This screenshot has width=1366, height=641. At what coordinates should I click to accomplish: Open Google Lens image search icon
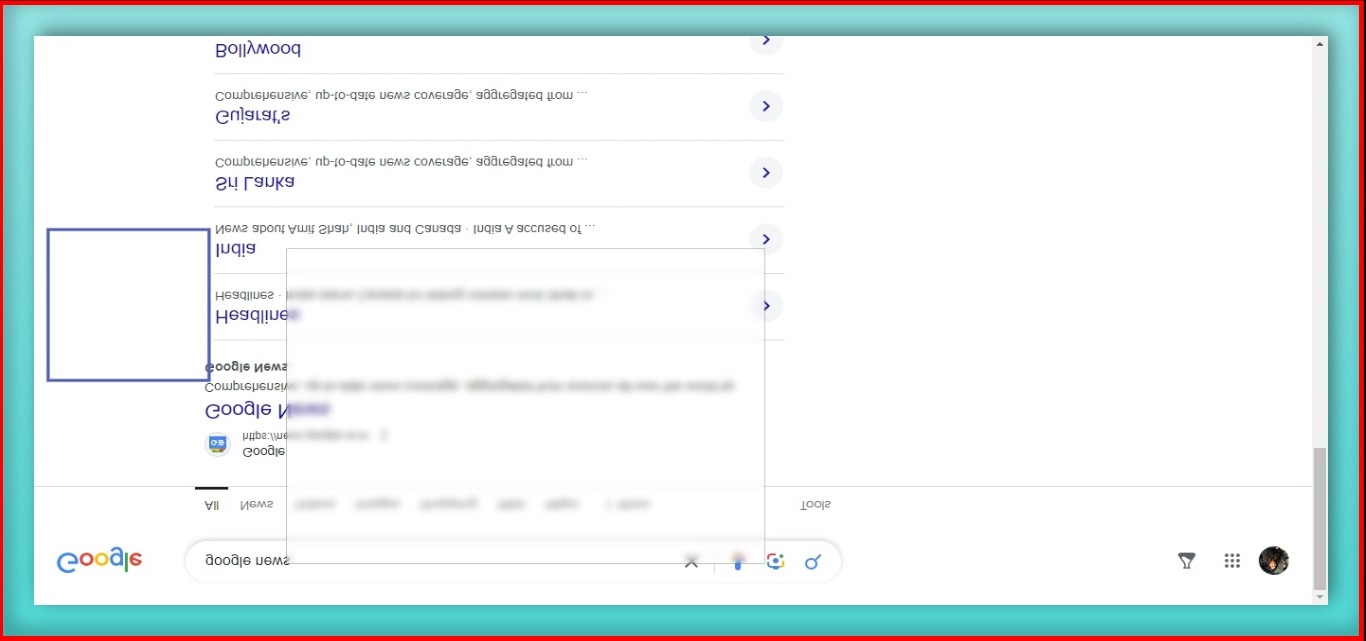[775, 561]
